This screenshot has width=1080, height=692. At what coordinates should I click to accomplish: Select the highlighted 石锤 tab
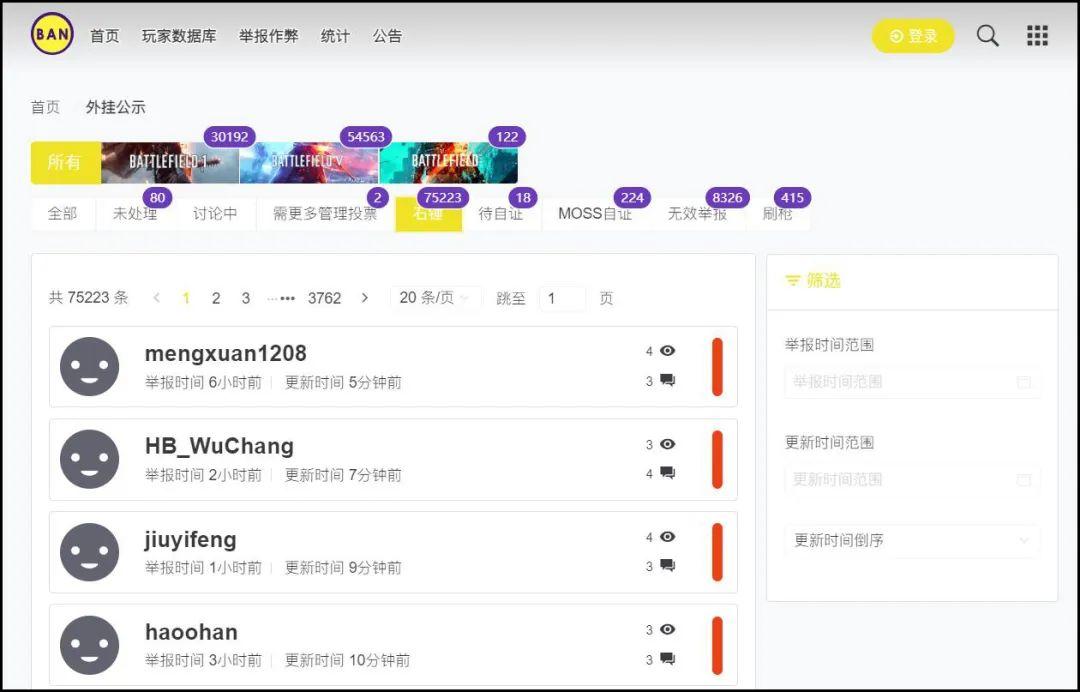tap(428, 213)
